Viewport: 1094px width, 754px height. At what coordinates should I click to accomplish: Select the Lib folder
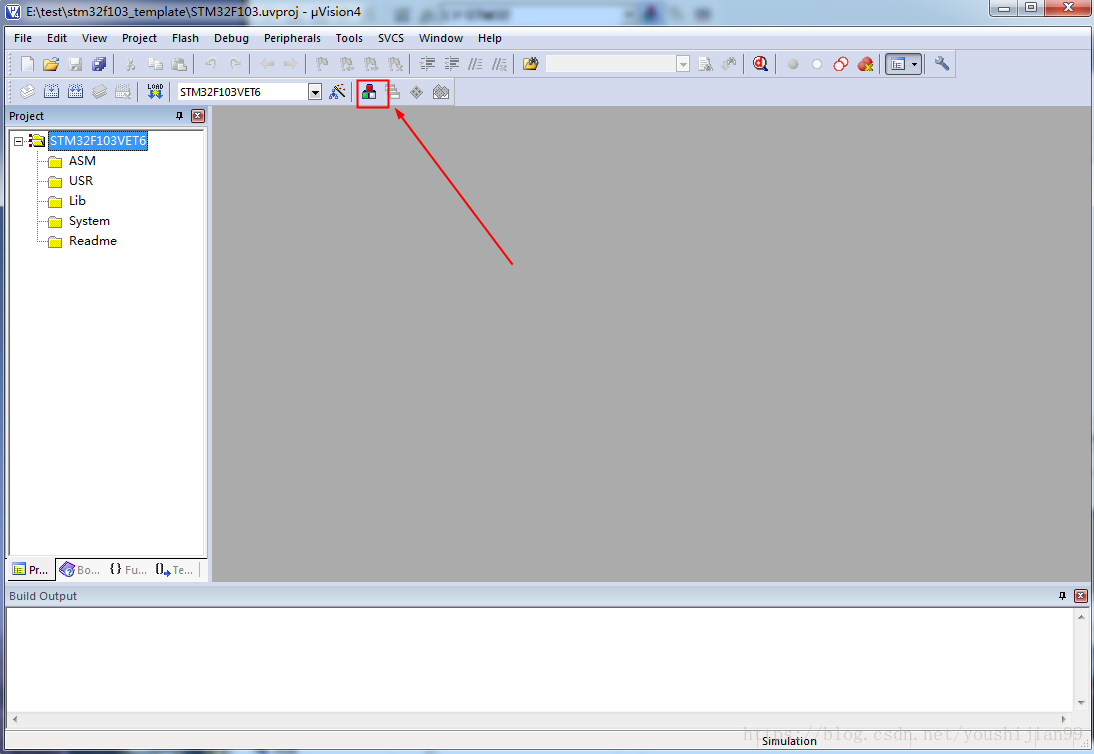tap(77, 201)
